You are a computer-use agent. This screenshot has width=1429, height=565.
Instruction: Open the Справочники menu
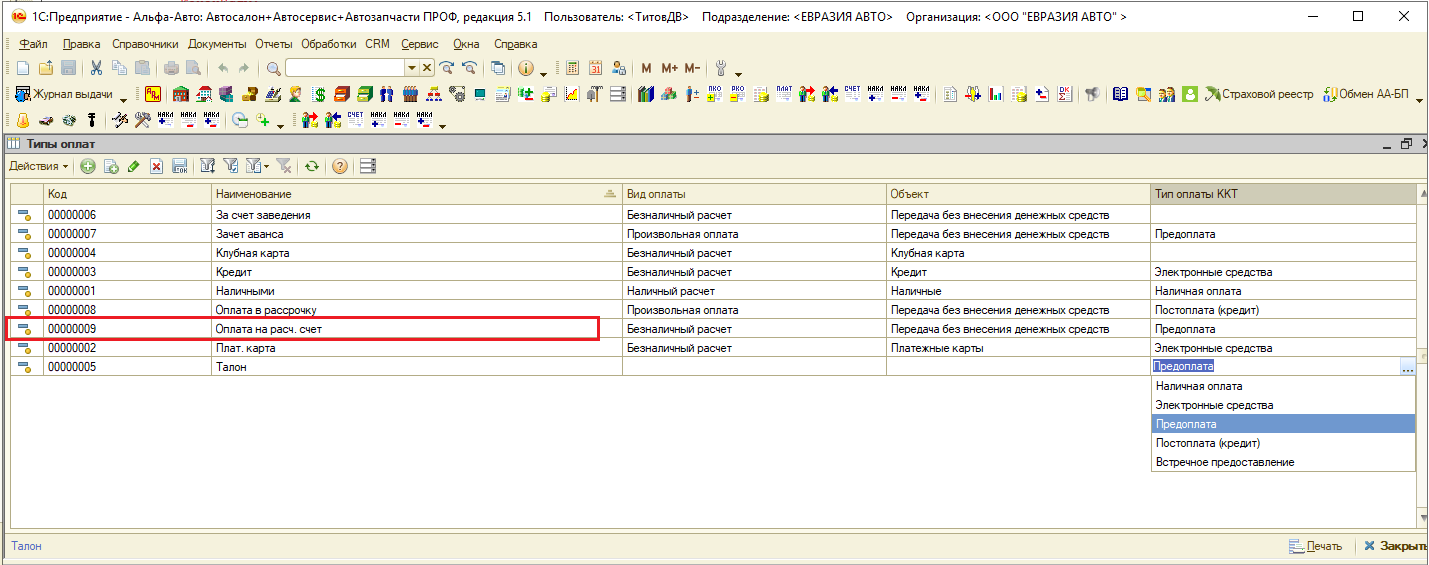[145, 44]
